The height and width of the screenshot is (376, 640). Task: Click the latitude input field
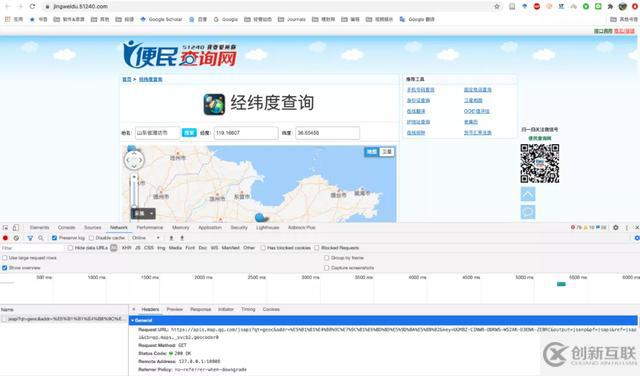tap(328, 133)
